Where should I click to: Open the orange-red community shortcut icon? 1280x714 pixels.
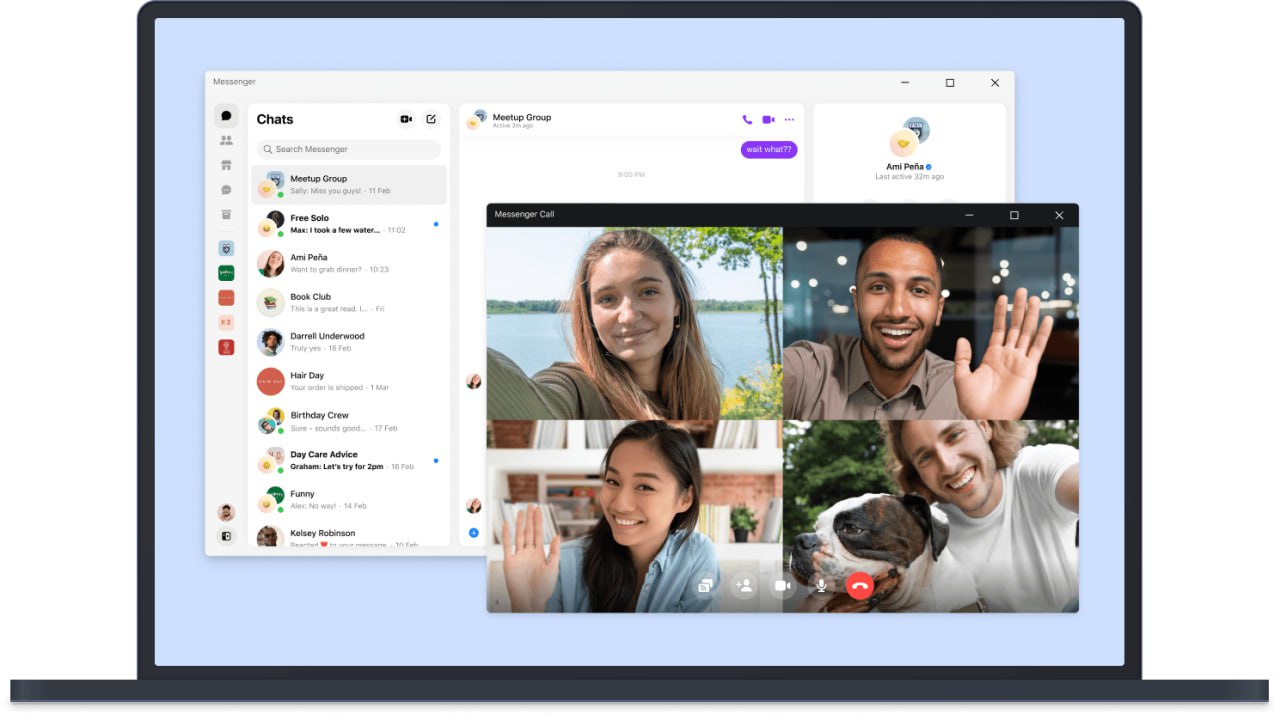(227, 298)
